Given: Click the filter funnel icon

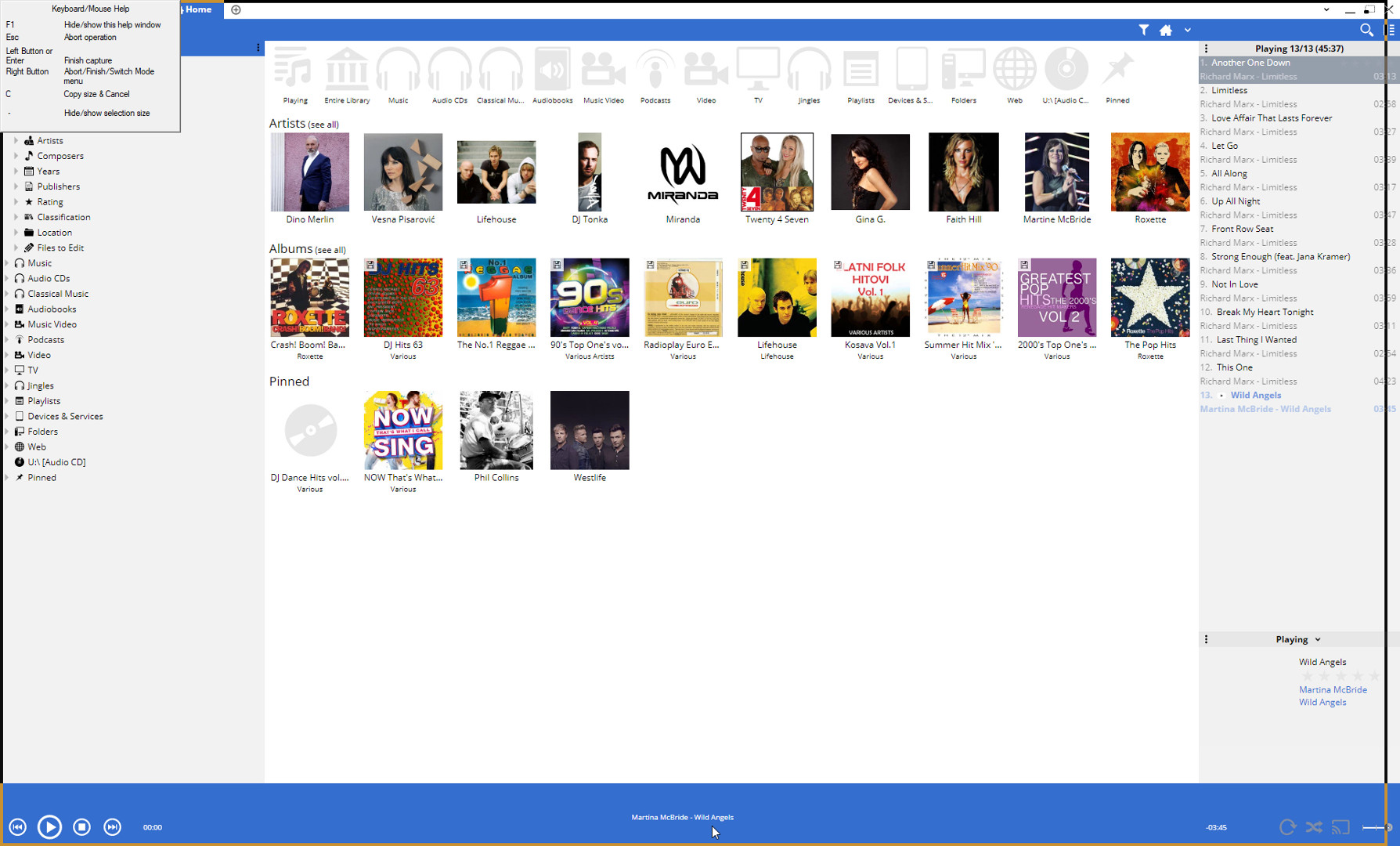Looking at the screenshot, I should pyautogui.click(x=1144, y=30).
